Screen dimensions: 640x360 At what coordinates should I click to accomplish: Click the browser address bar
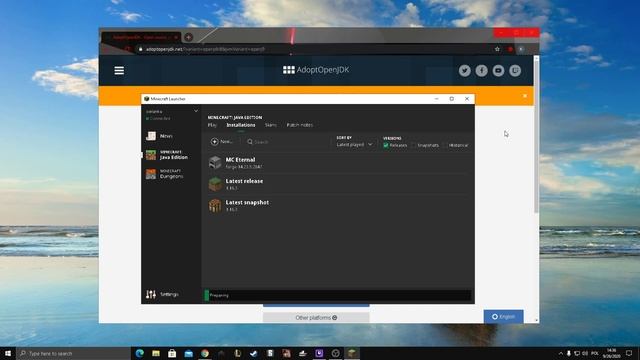(314, 49)
